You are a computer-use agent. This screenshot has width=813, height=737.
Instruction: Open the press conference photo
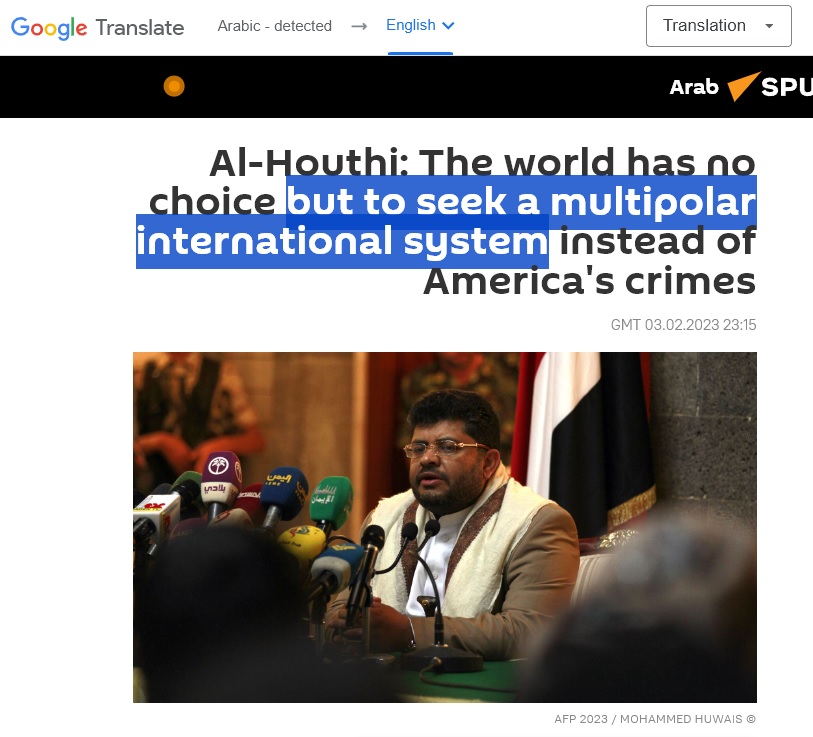click(x=445, y=527)
